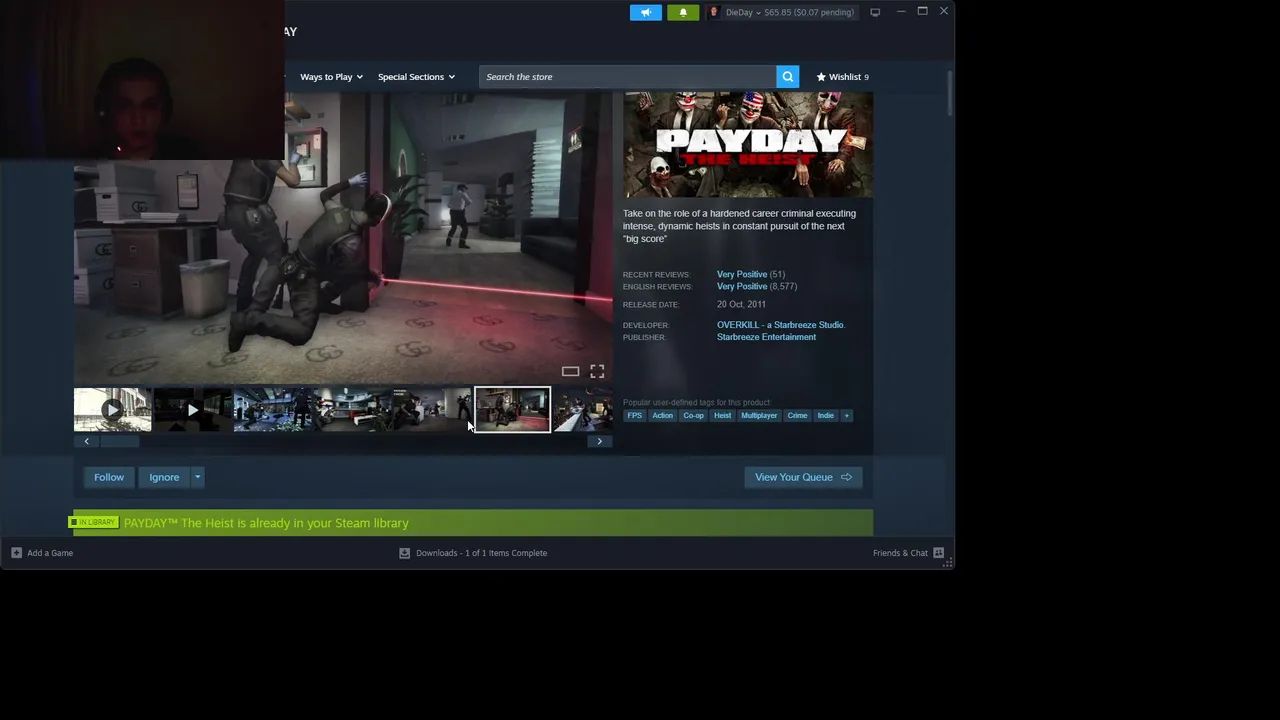Click the DieDay profile avatar

[x=713, y=12]
